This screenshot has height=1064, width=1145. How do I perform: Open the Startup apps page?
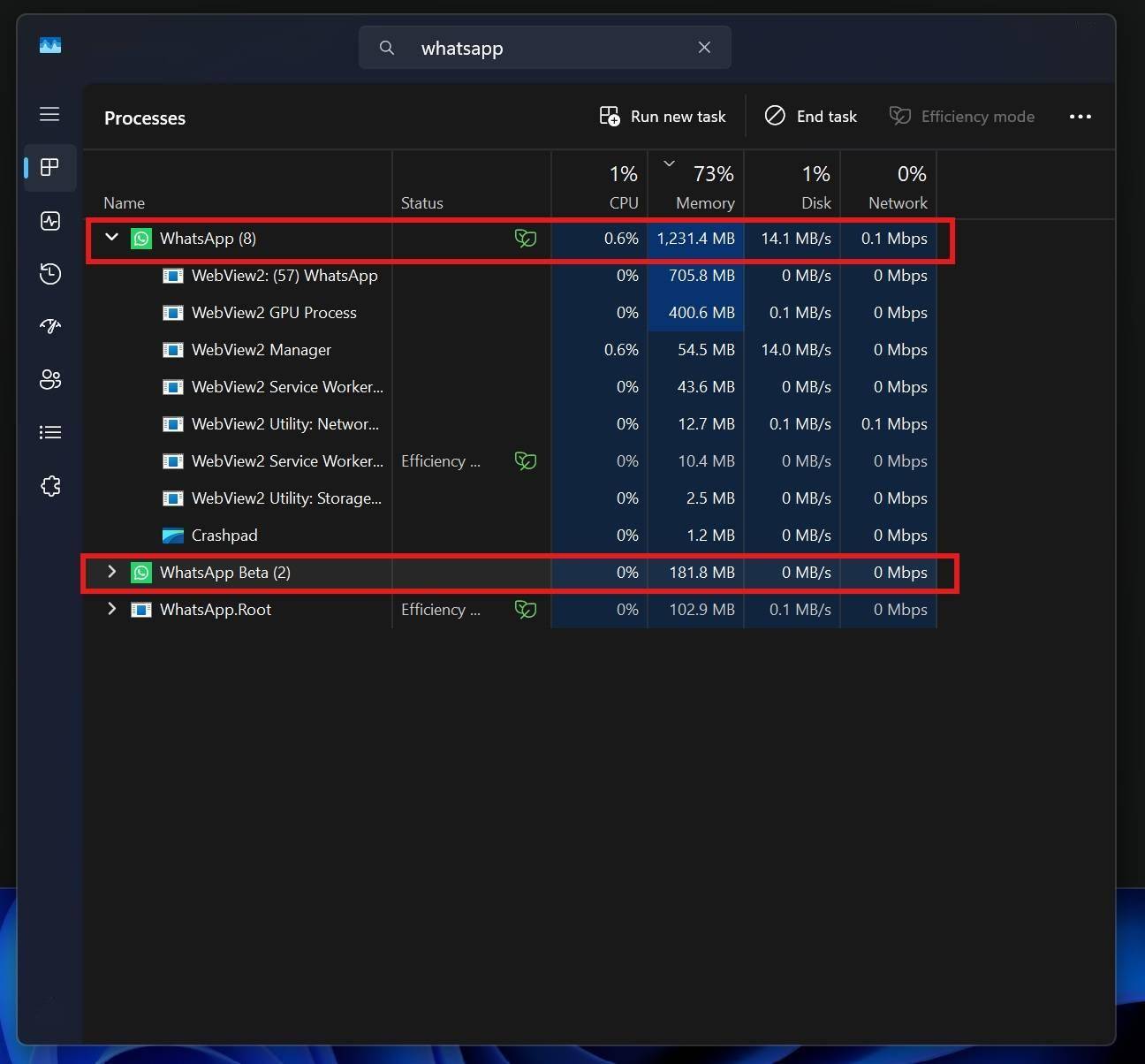[x=50, y=327]
